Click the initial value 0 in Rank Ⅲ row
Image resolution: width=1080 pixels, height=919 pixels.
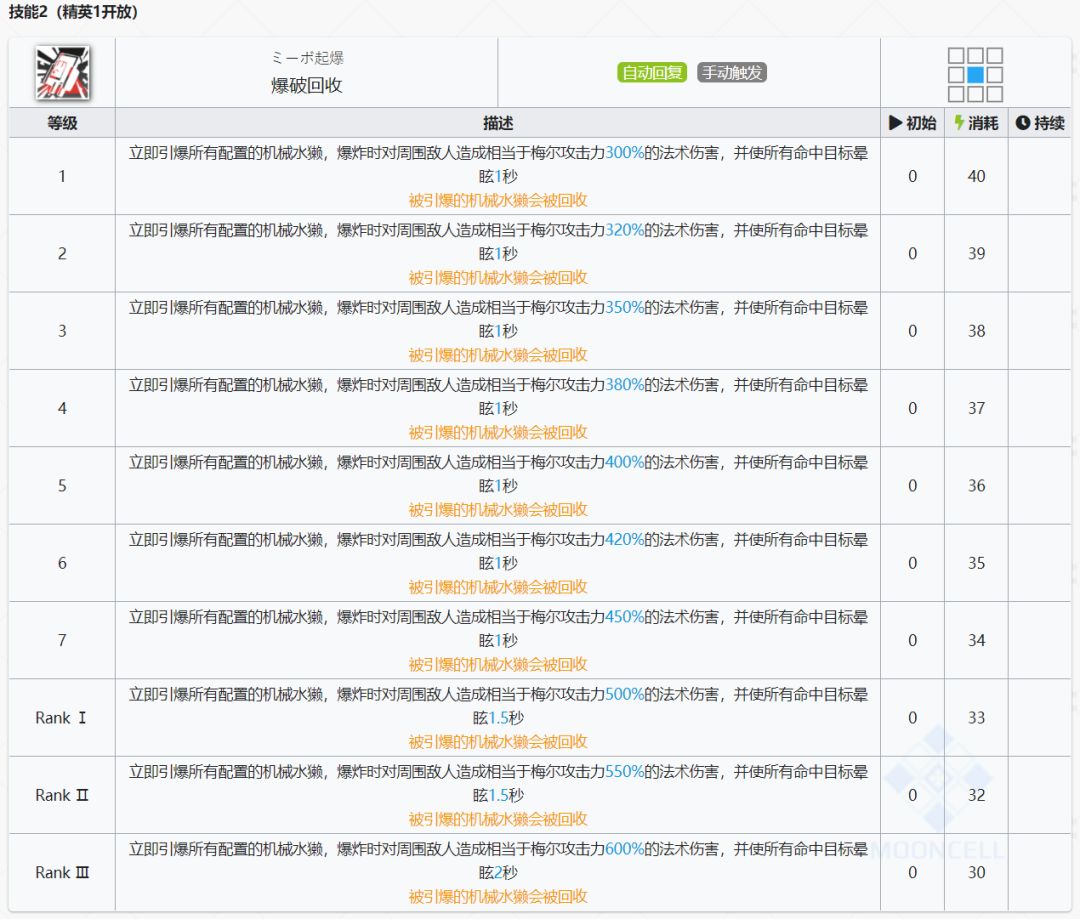913,873
